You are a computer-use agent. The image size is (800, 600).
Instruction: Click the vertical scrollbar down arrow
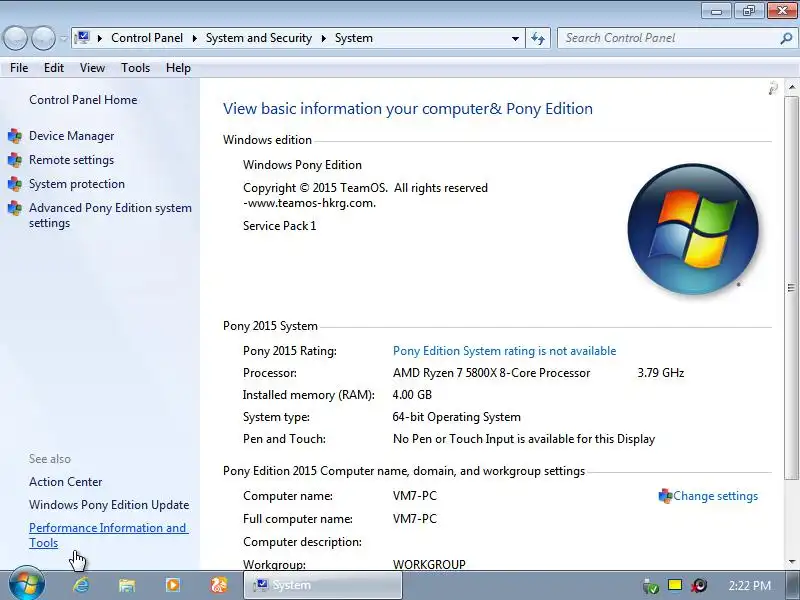tap(792, 562)
